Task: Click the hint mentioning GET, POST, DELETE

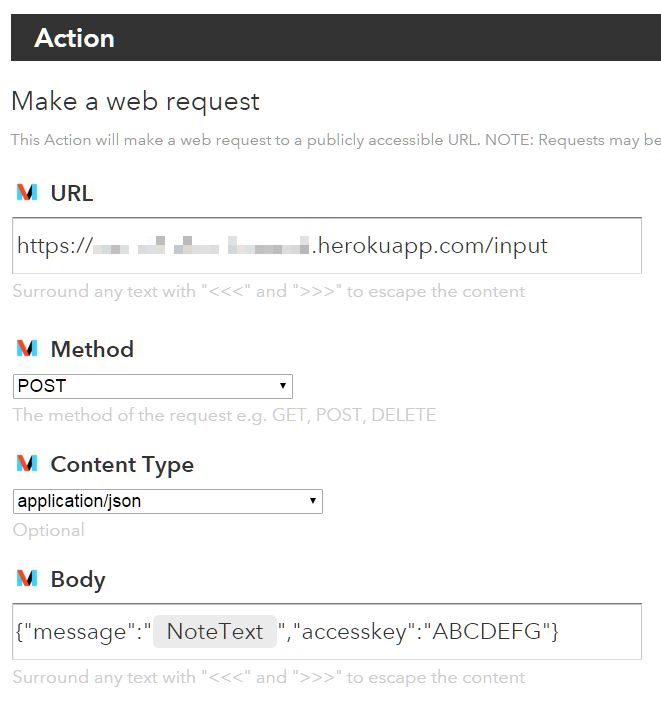Action: 224,414
